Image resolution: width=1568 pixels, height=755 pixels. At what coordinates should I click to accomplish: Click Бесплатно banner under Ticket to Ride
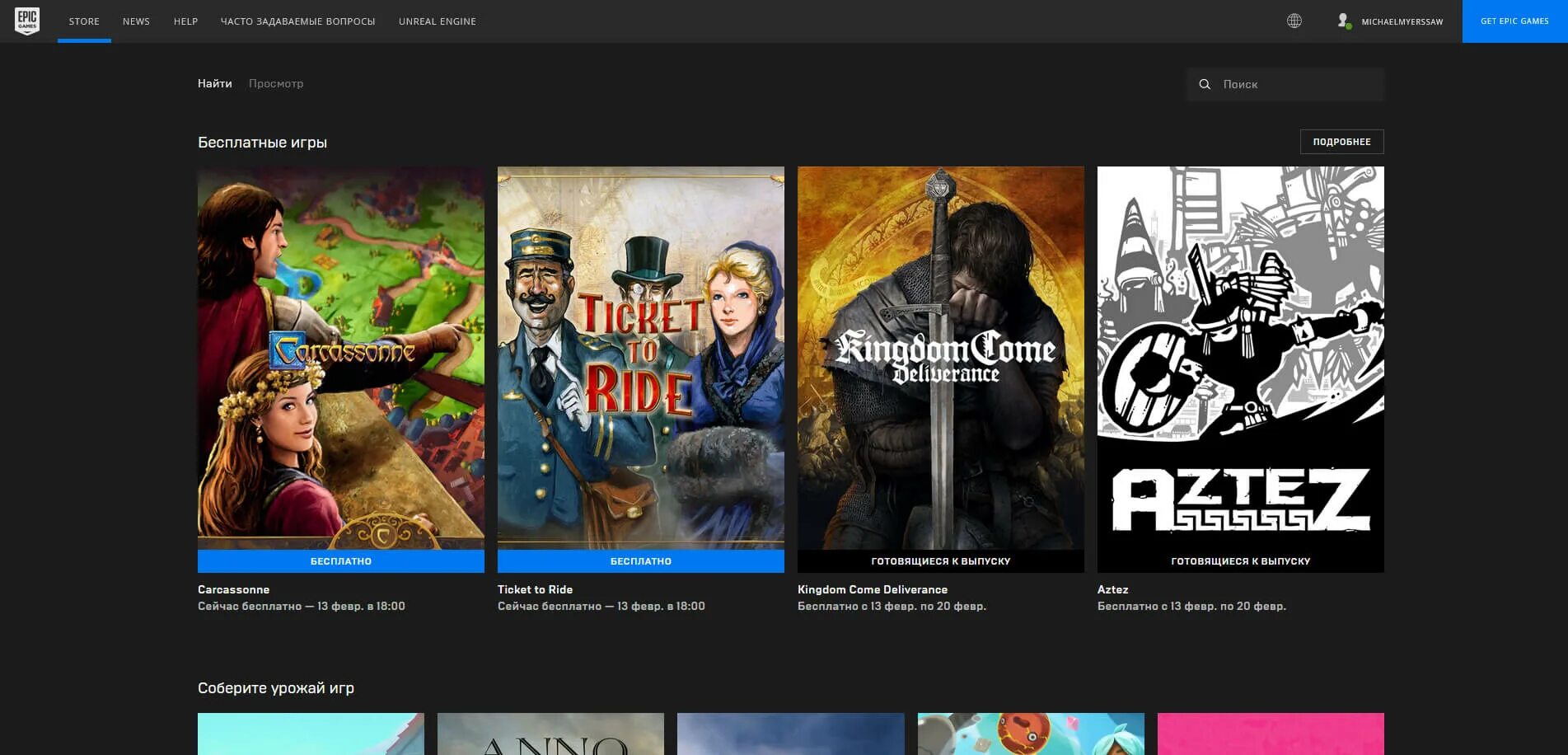(641, 561)
